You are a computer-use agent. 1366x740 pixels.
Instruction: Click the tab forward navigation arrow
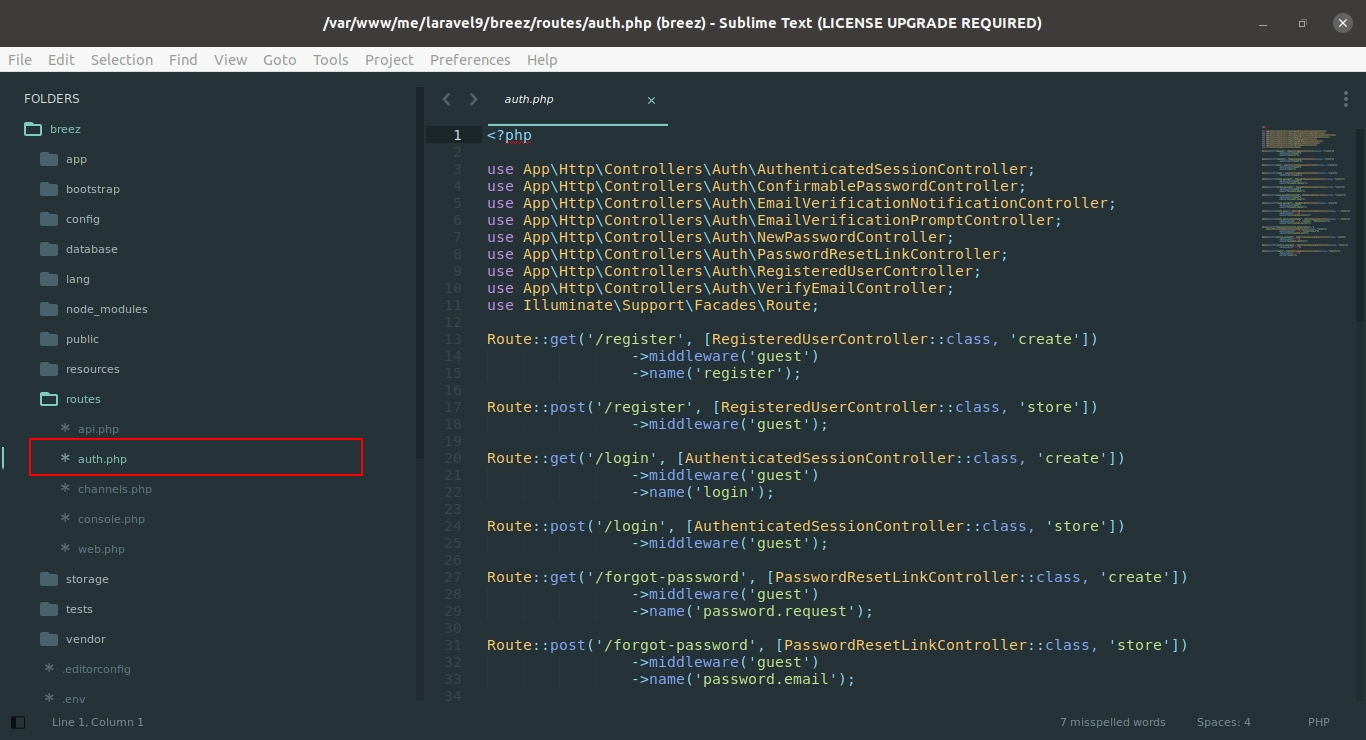(474, 99)
